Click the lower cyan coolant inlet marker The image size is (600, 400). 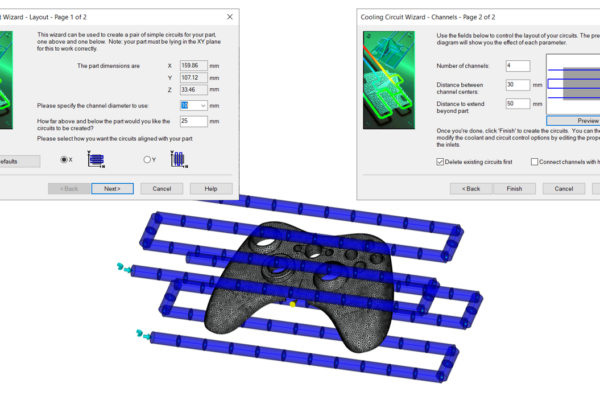click(x=143, y=335)
